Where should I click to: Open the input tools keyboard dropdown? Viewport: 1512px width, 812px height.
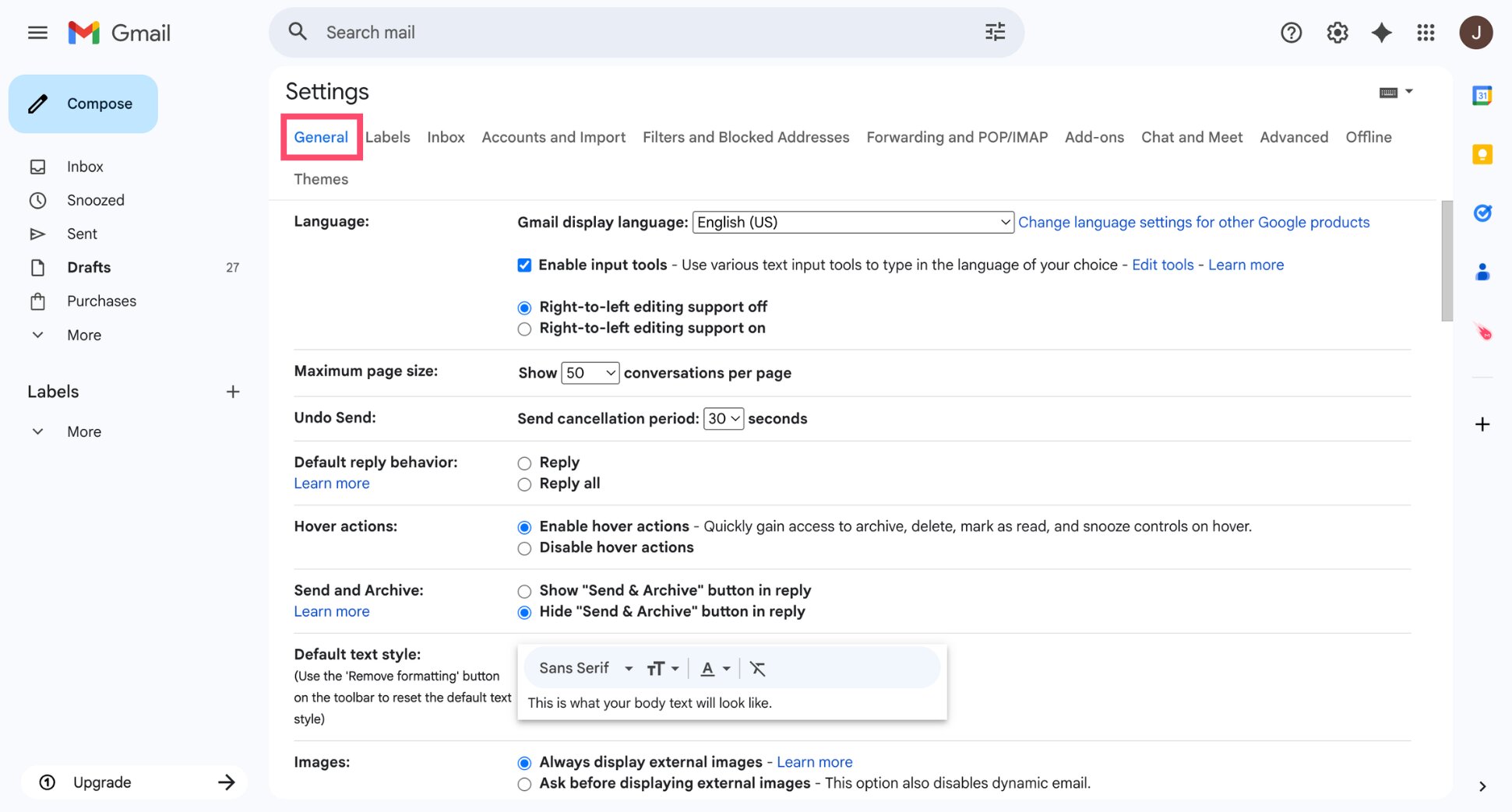coord(1395,92)
